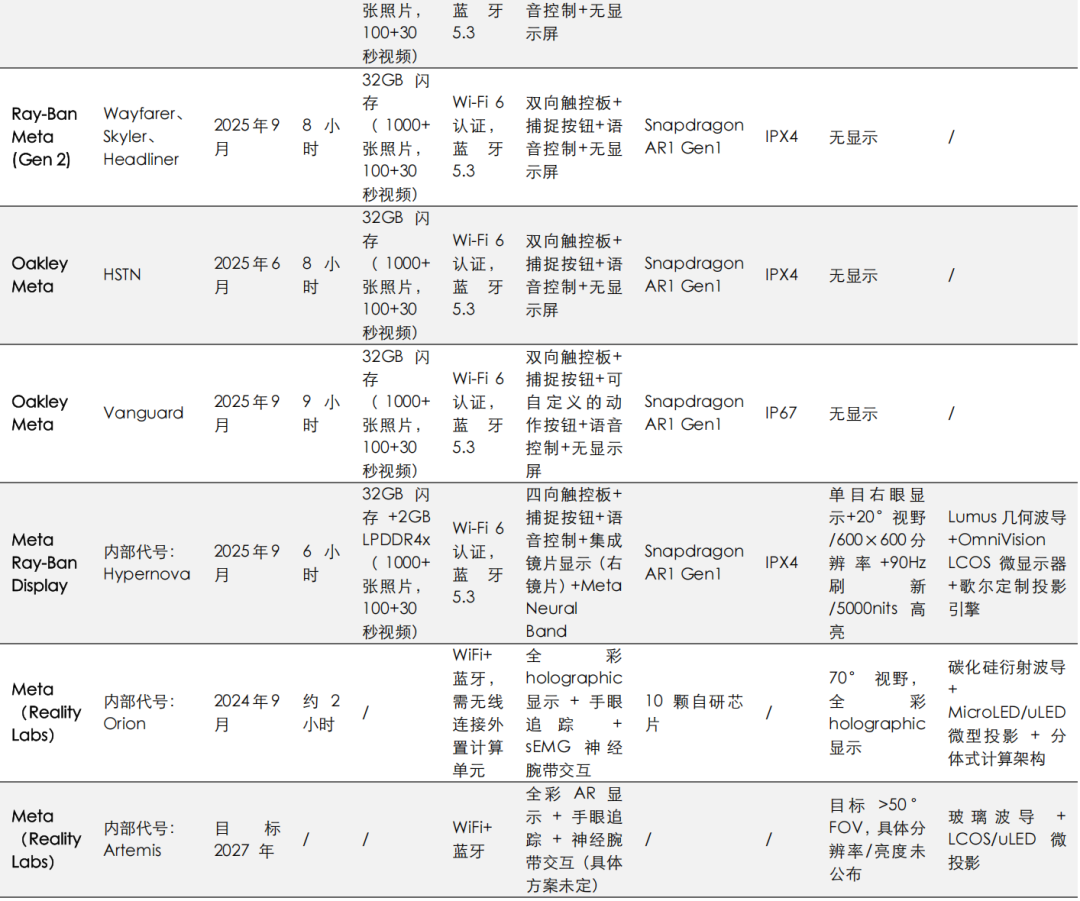Select the Wayfarer、Skyler、Headliner model cell
This screenshot has height=901, width=1080.
[144, 137]
